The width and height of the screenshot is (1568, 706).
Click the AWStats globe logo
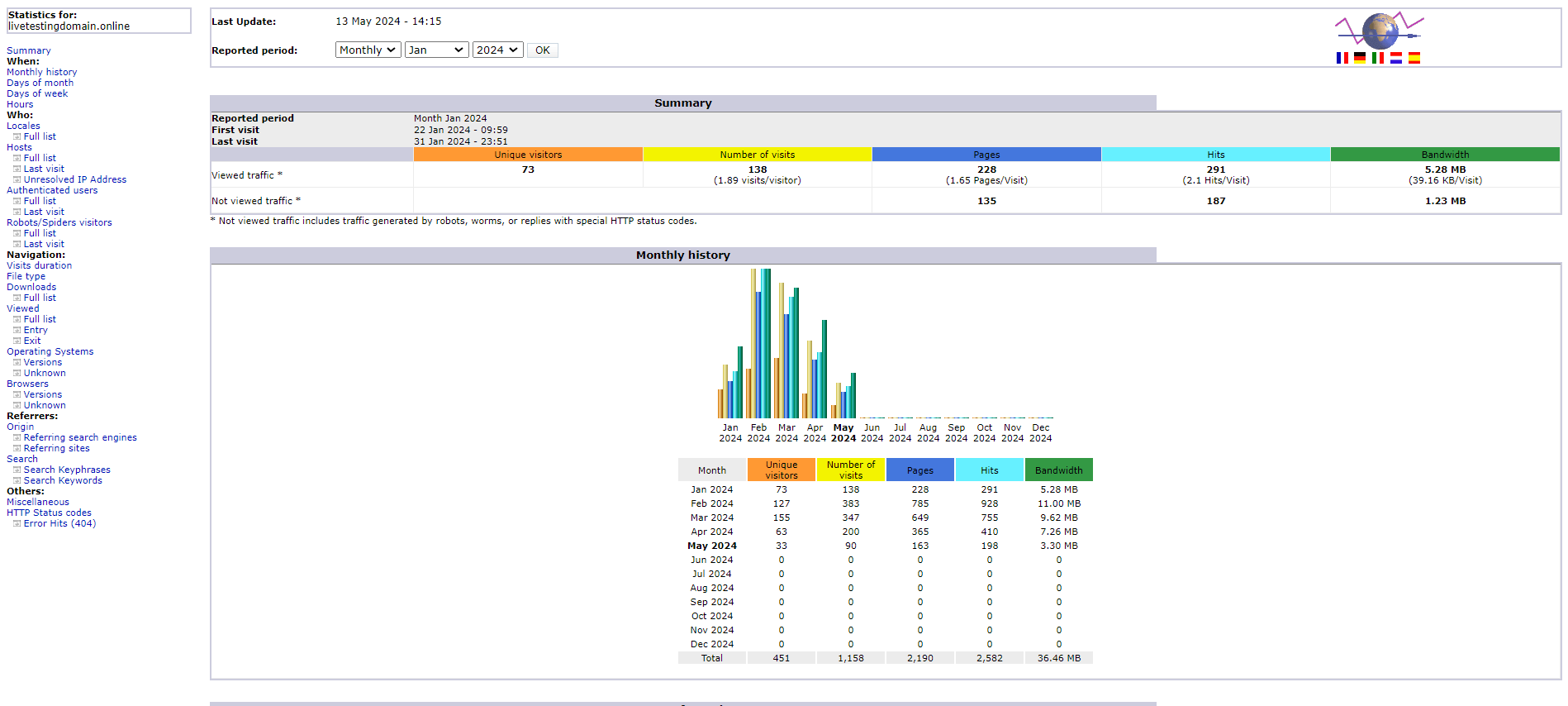pos(1380,31)
